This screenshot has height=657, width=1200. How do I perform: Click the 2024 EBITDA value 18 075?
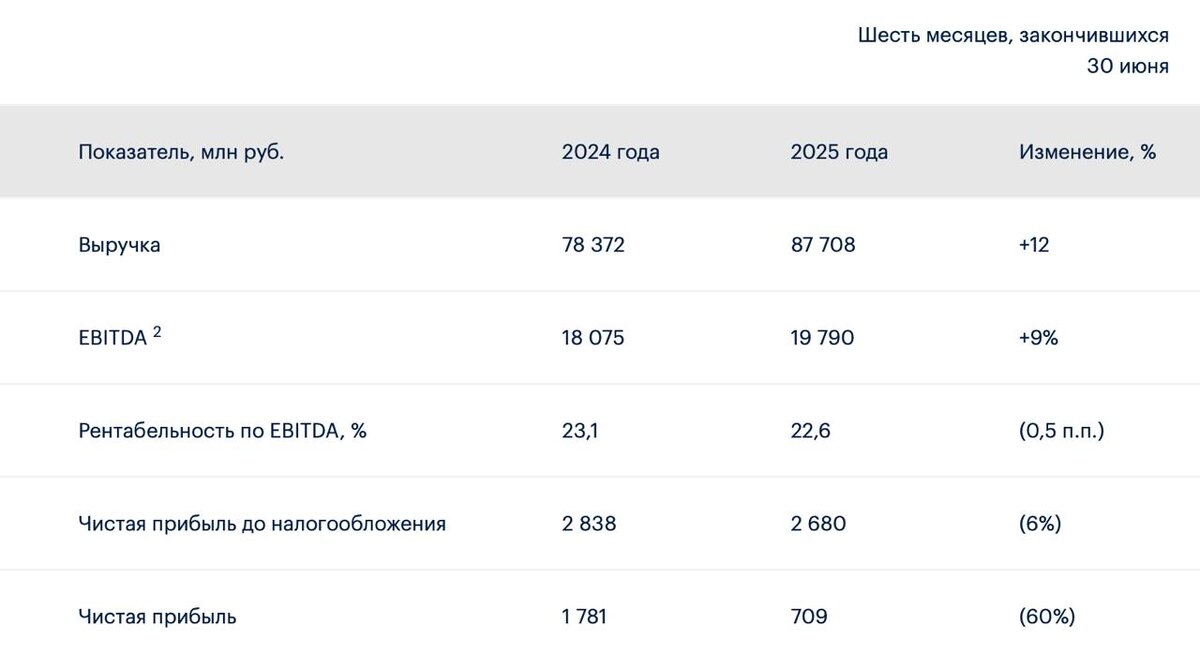593,338
